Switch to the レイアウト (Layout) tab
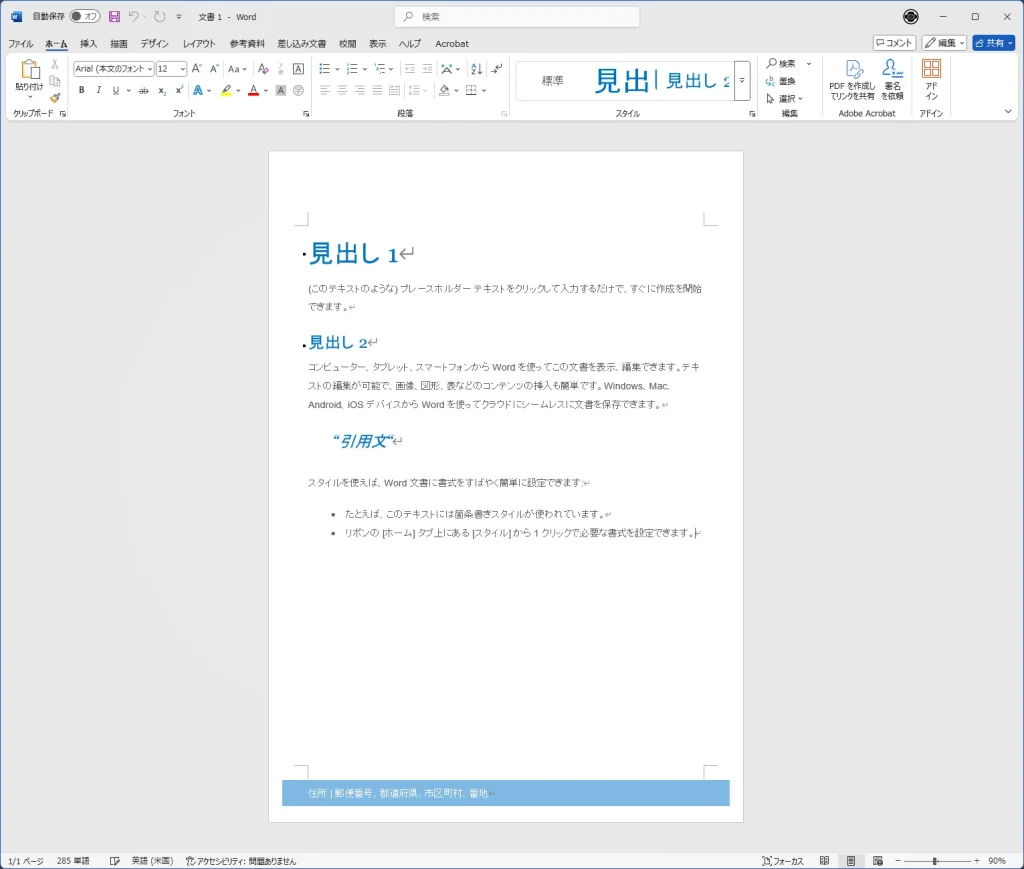1024x869 pixels. [199, 44]
